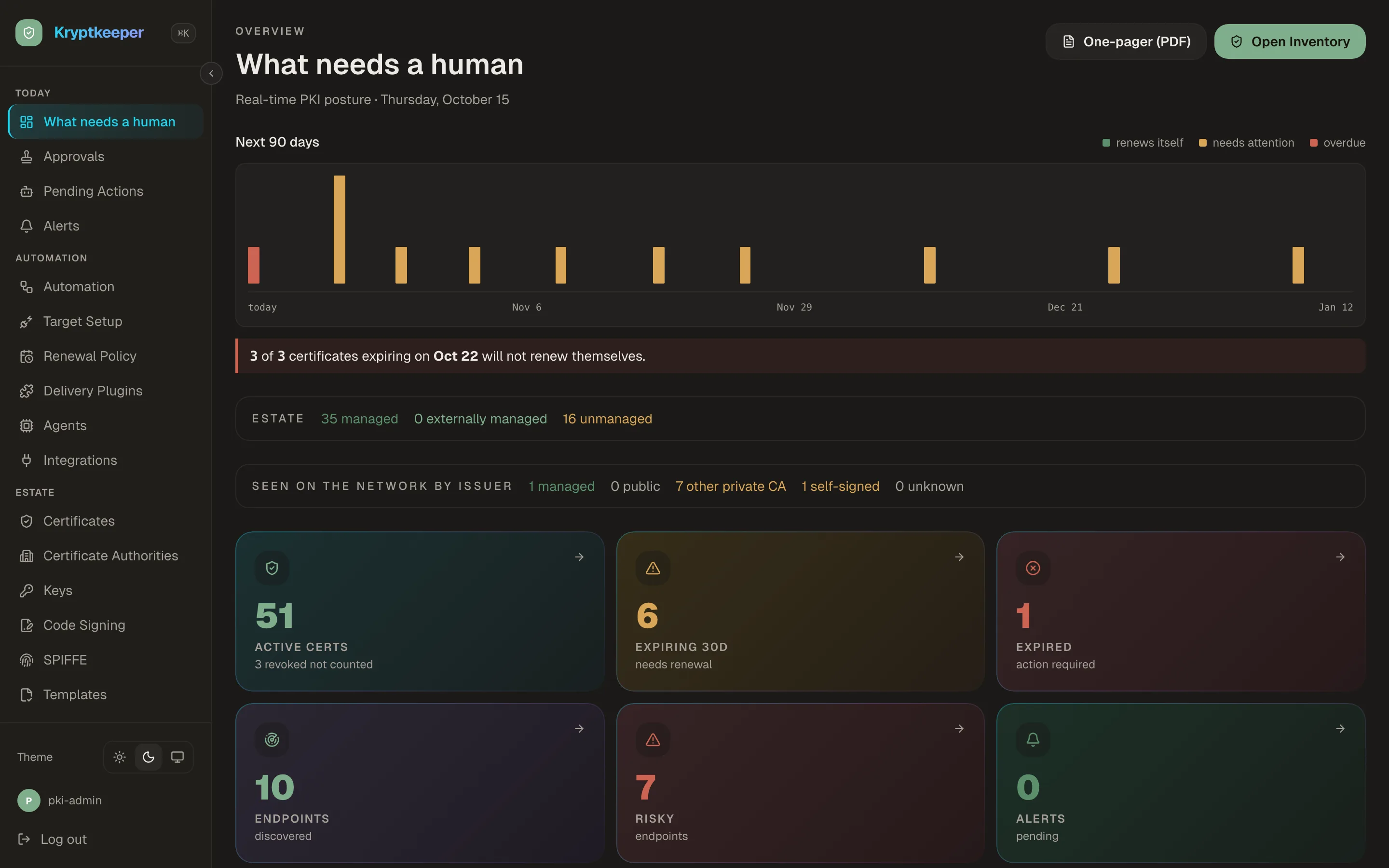Click the bell icon on Alerts card
Screen dimensions: 1389x868
pyautogui.click(x=1033, y=739)
